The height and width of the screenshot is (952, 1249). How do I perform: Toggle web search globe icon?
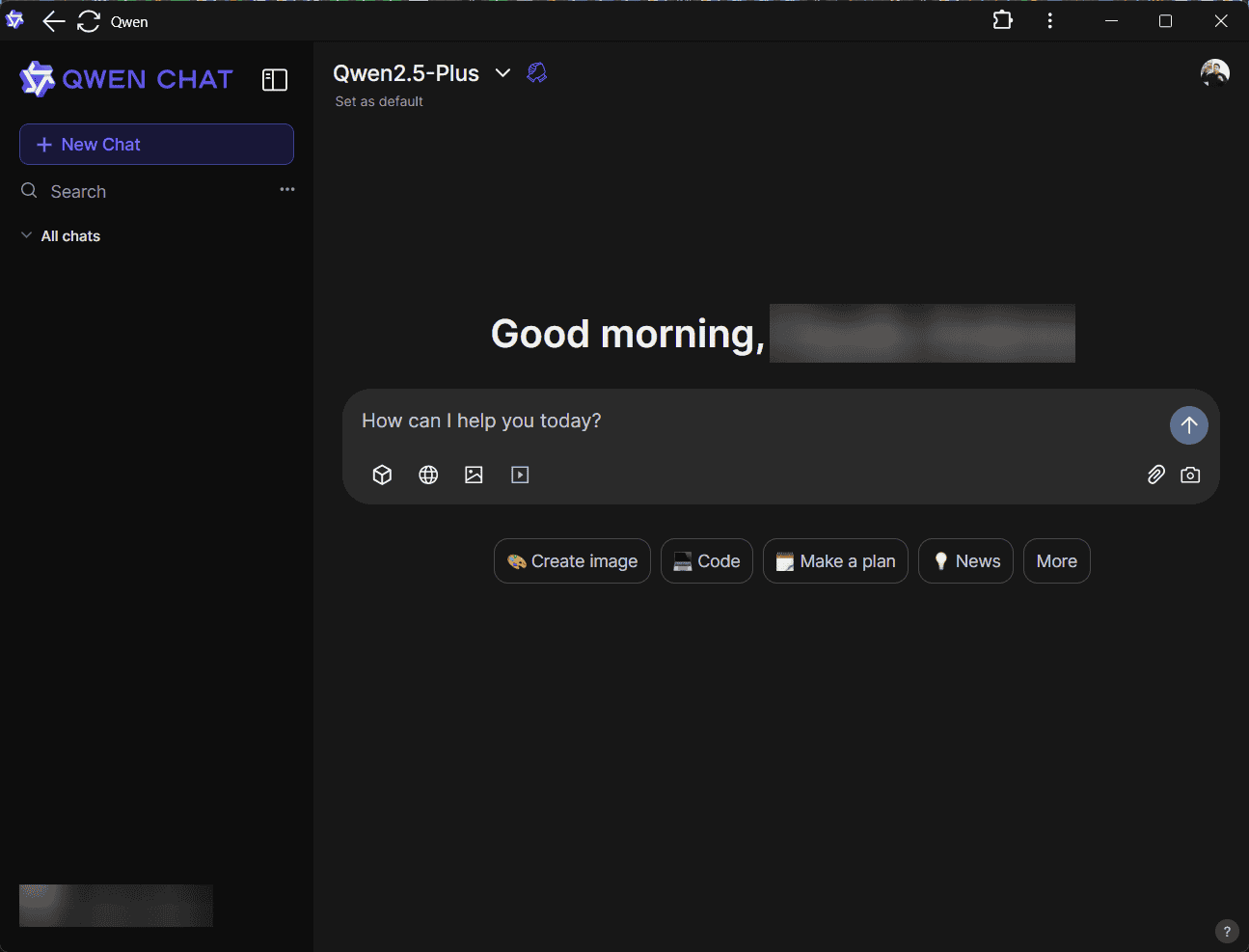coord(428,475)
